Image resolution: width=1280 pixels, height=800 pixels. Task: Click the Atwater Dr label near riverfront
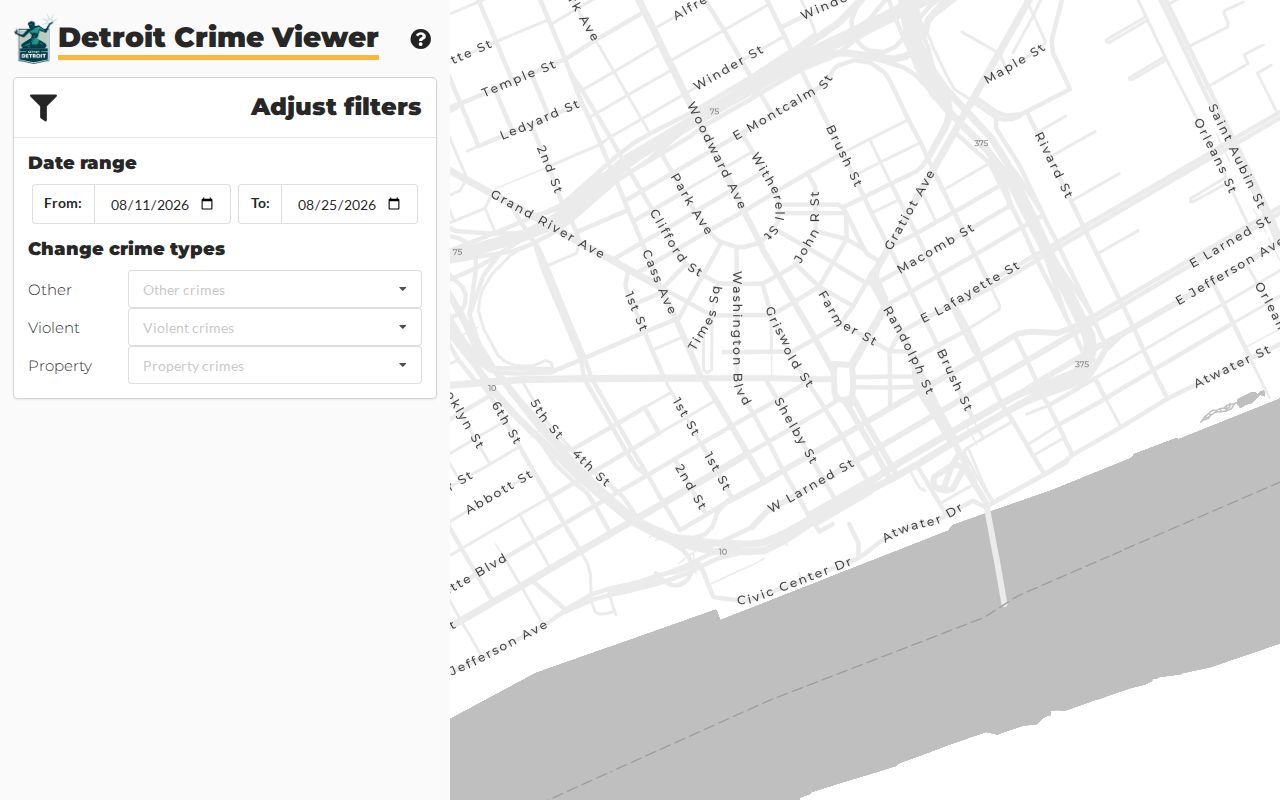point(921,523)
